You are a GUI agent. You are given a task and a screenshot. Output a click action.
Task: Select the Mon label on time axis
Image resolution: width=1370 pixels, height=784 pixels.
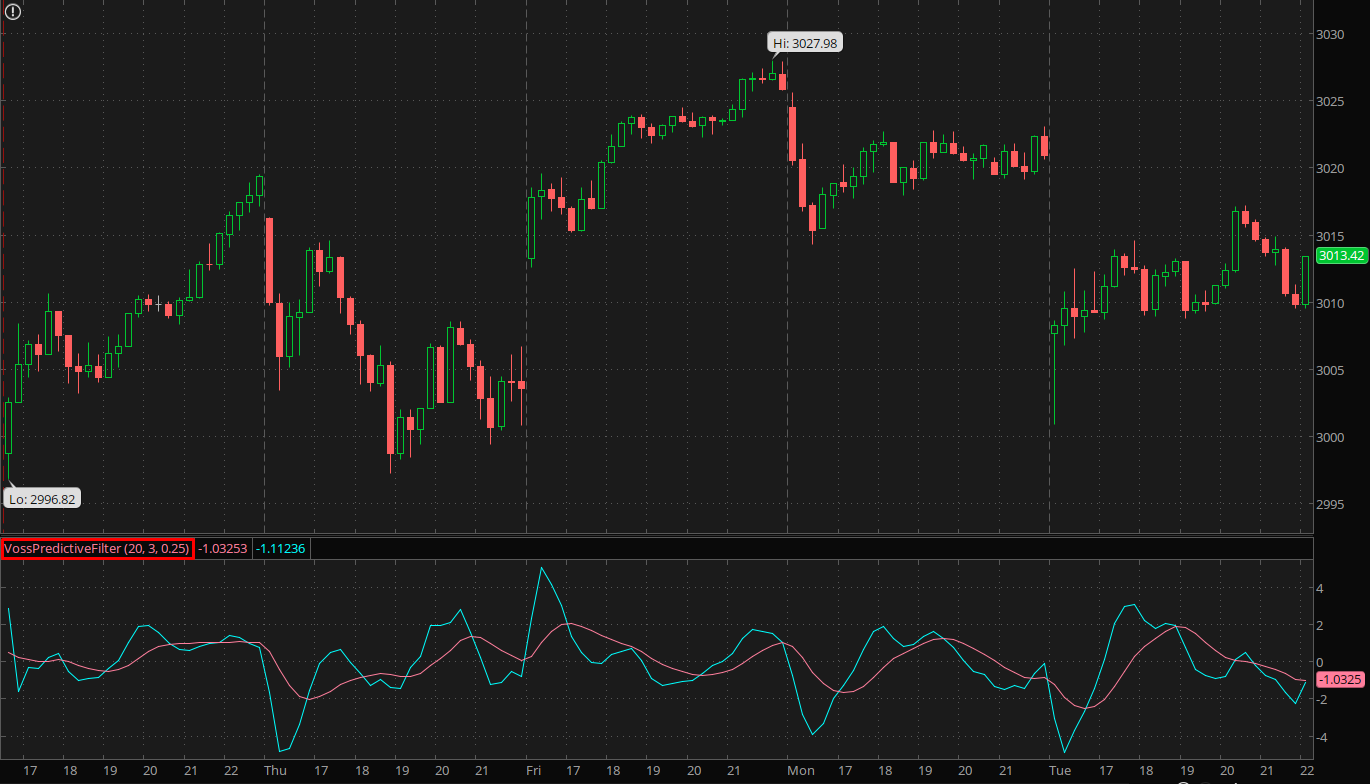tap(800, 771)
